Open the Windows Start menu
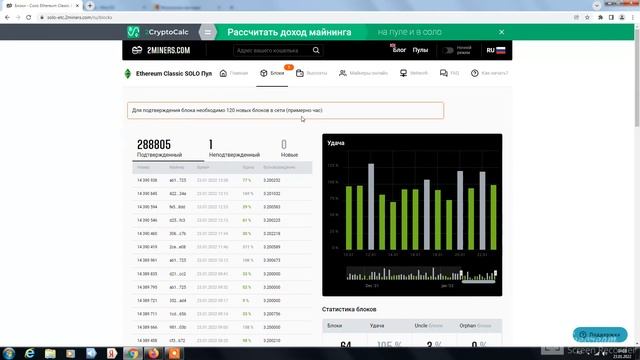Image resolution: width=640 pixels, height=360 pixels. 9,353
